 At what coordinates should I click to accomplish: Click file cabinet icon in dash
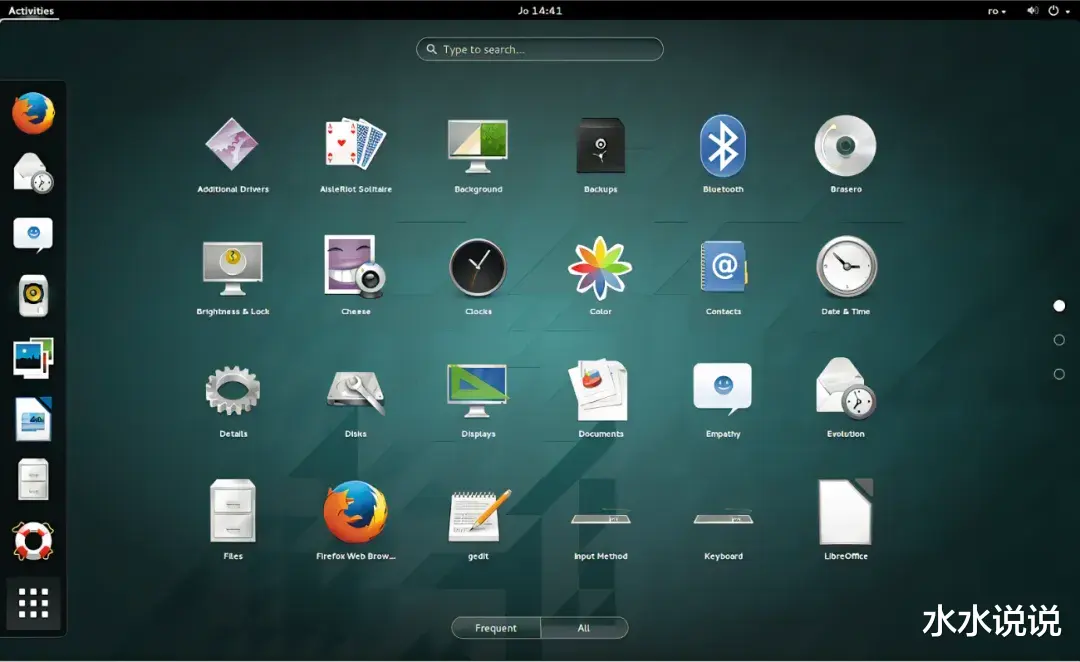coord(33,479)
